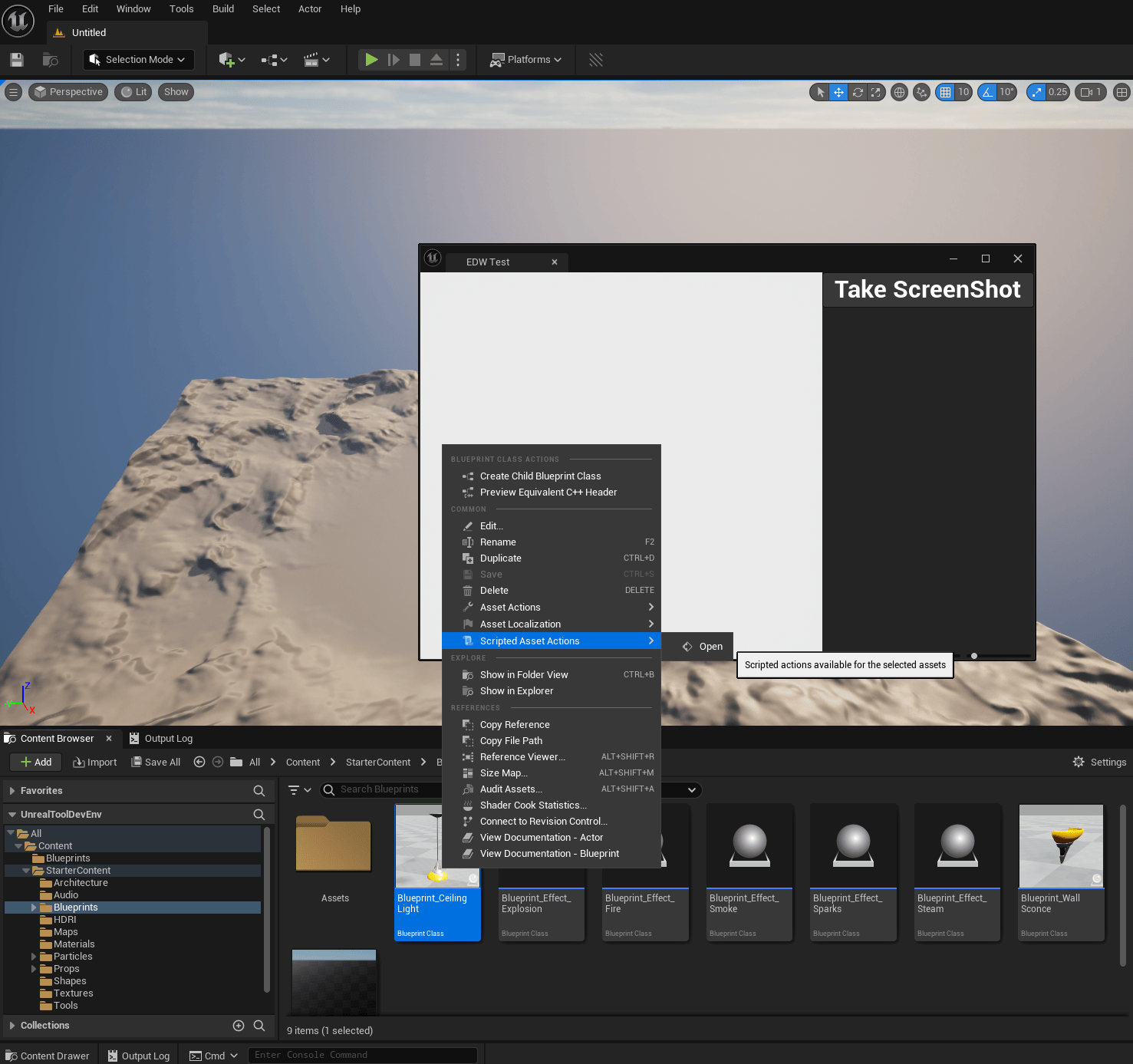Switch to the Output Log tab
This screenshot has height=1064, width=1133.
click(x=161, y=739)
